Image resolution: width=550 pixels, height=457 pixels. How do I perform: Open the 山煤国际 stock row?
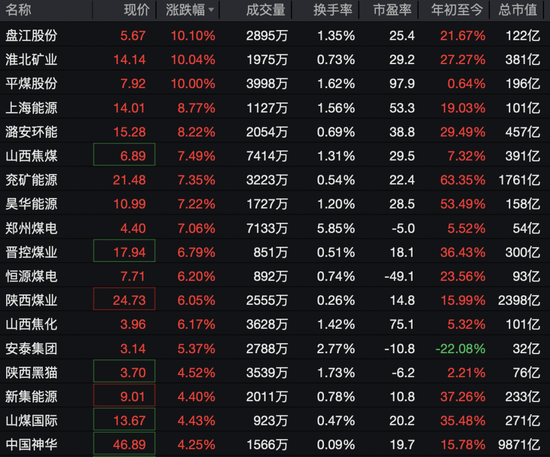coord(275,421)
